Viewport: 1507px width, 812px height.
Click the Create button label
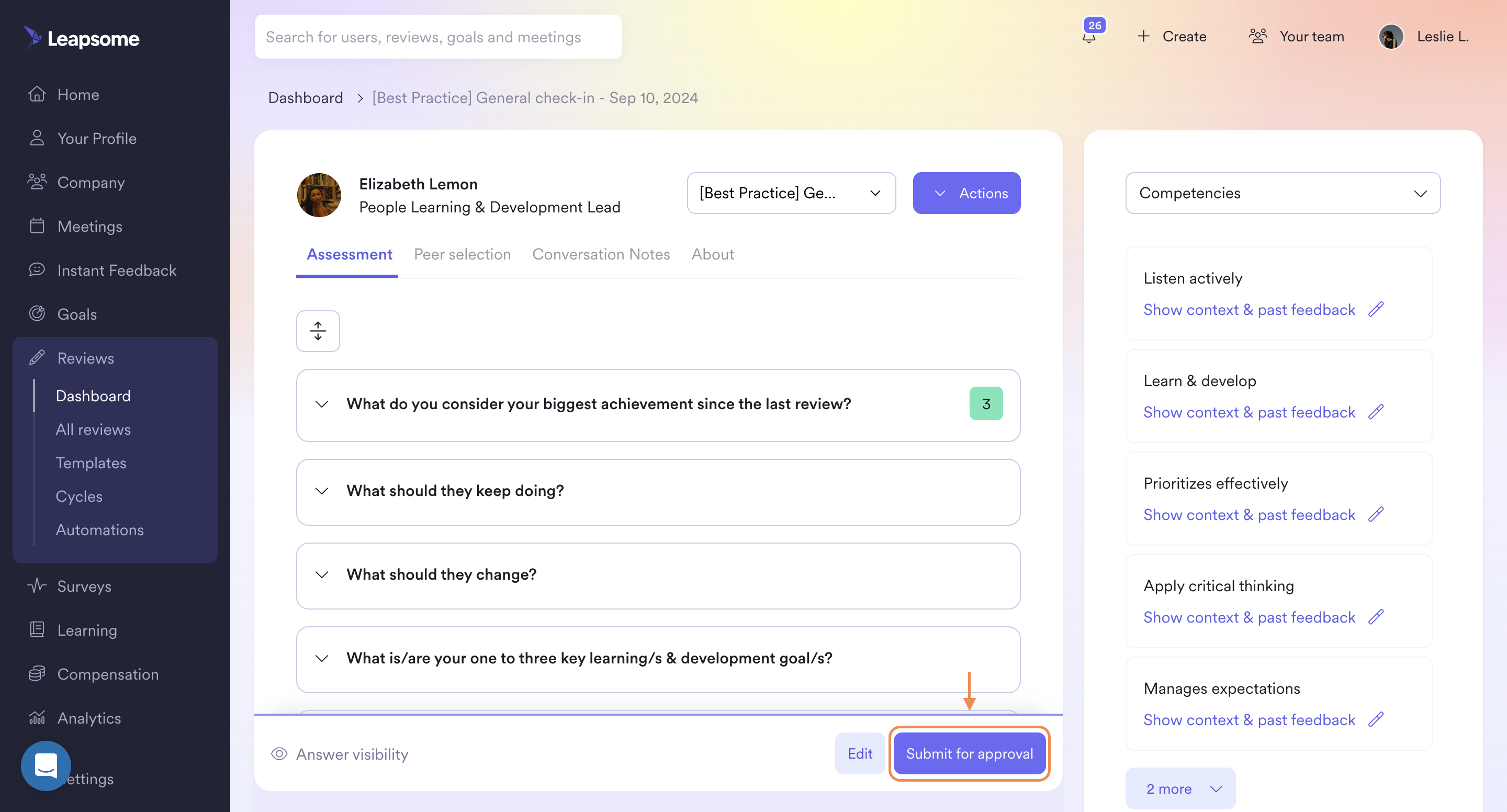pyautogui.click(x=1184, y=36)
